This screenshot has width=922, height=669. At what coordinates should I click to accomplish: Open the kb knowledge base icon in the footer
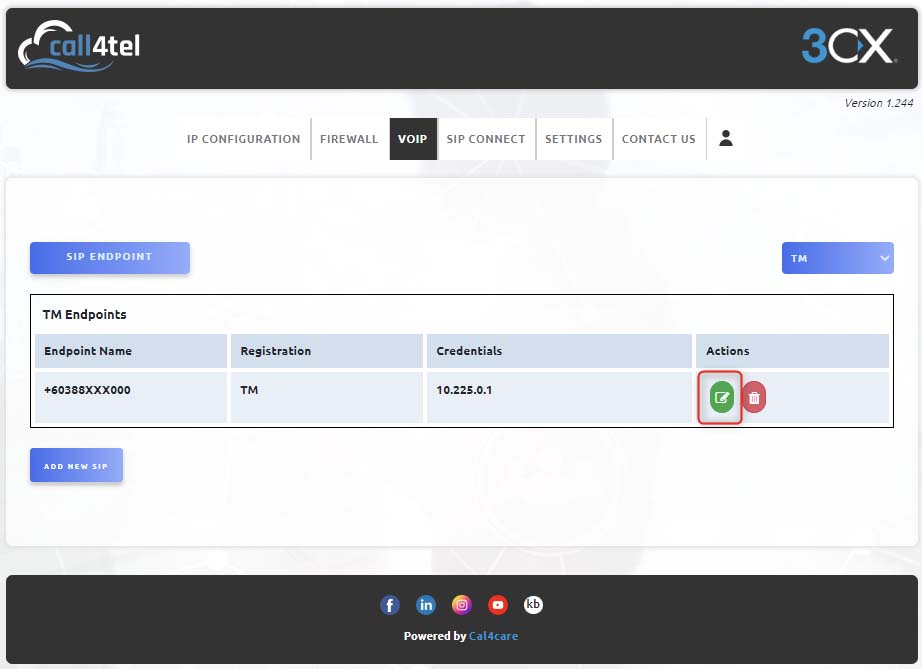coord(533,604)
